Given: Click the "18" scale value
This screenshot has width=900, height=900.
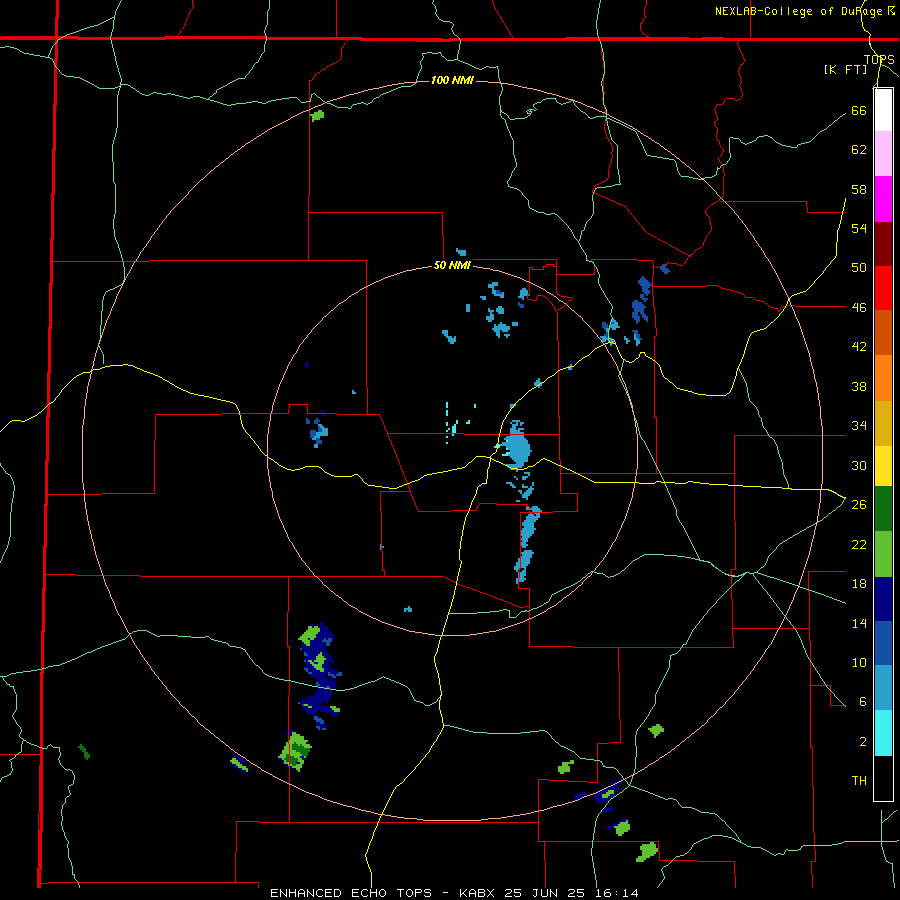Looking at the screenshot, I should (x=859, y=584).
